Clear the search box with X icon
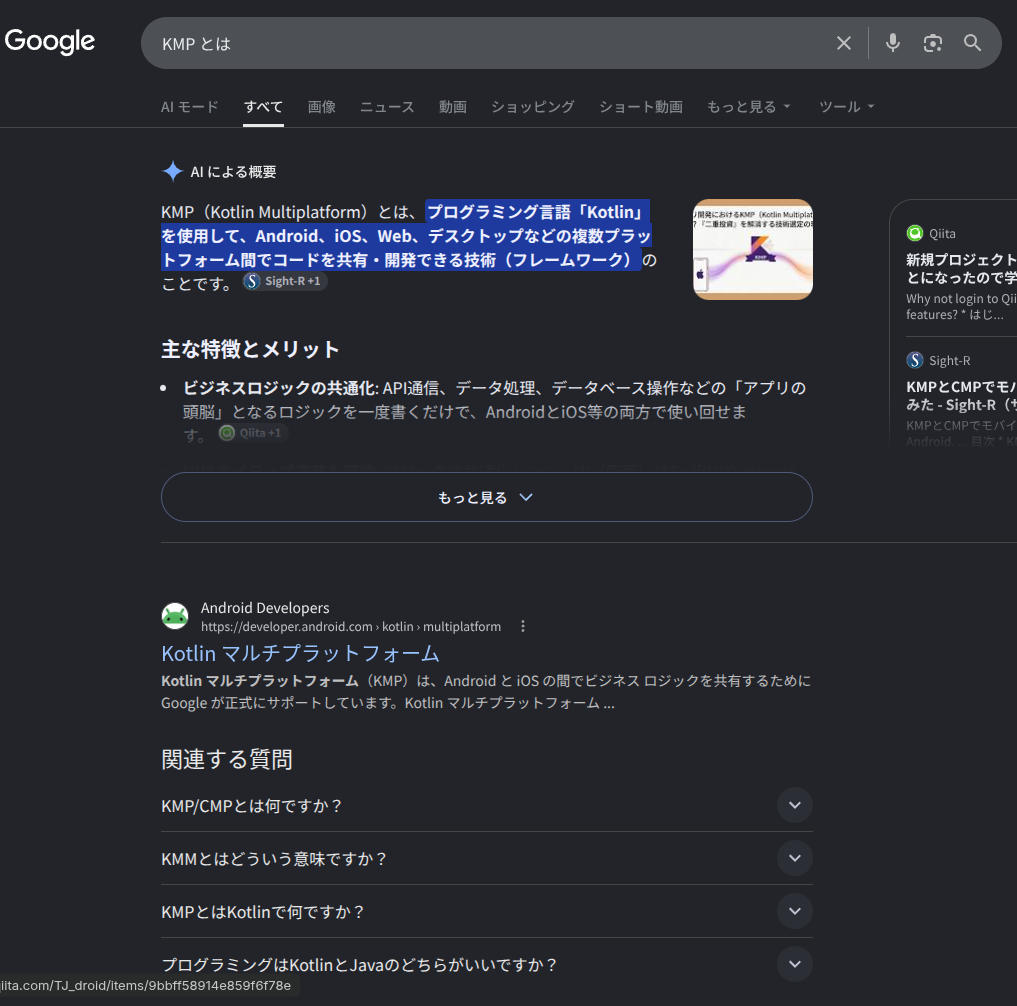The height and width of the screenshot is (1006, 1017). [843, 43]
